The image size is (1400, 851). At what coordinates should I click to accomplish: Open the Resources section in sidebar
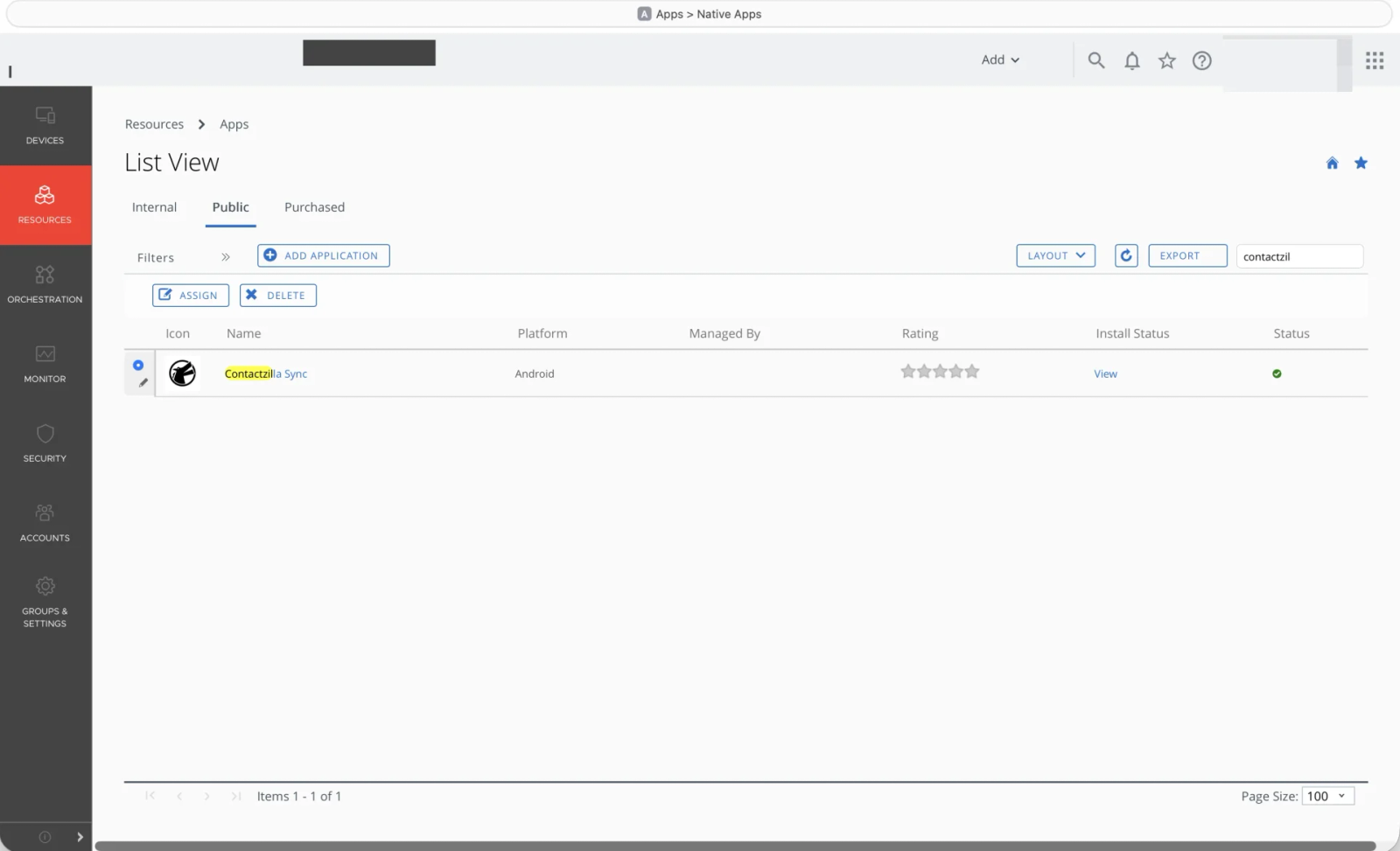pos(45,205)
